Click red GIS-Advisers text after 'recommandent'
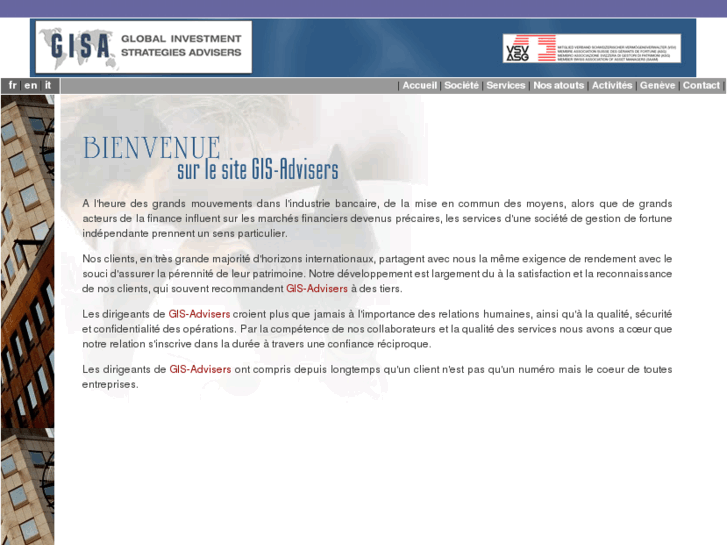 317,289
